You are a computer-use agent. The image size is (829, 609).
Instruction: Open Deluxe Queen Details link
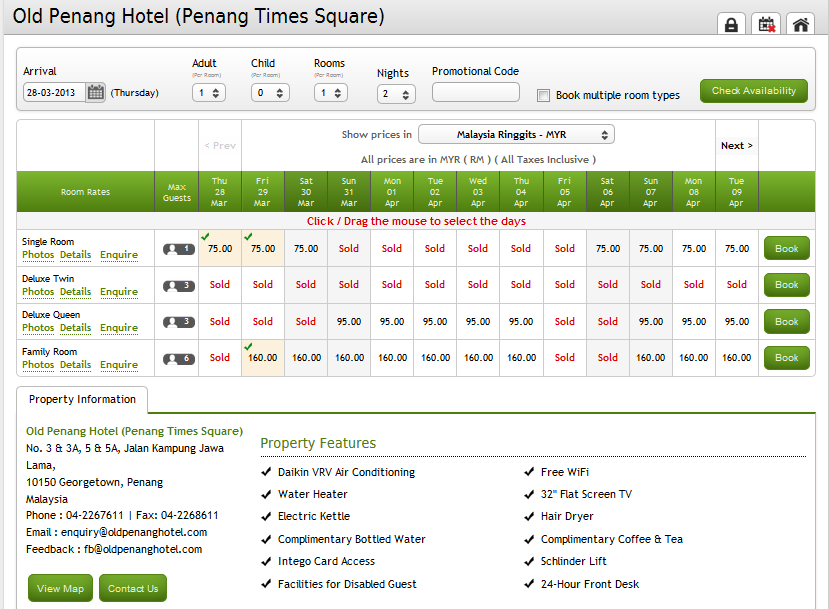[75, 328]
